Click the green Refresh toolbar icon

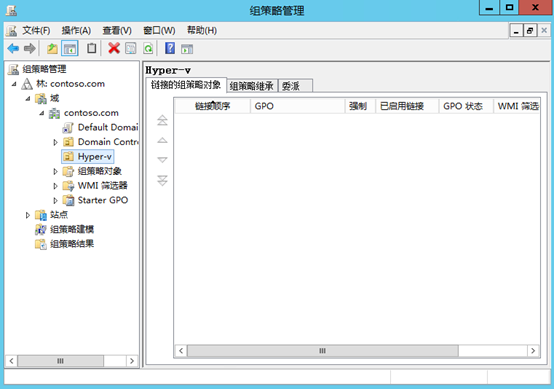pos(148,48)
